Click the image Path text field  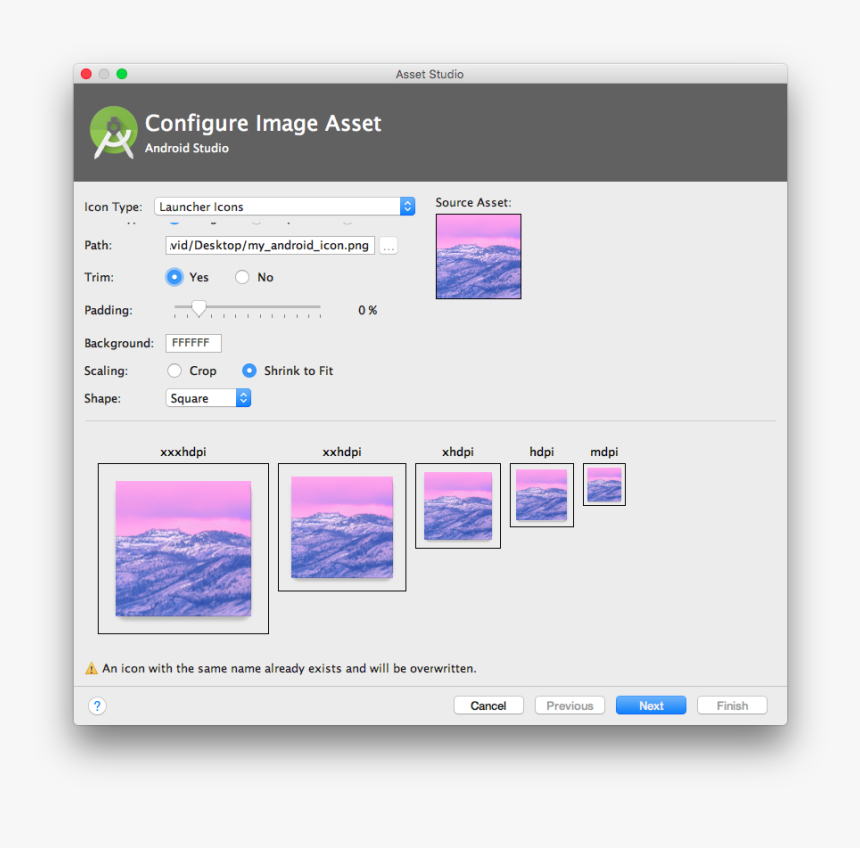pyautogui.click(x=270, y=246)
